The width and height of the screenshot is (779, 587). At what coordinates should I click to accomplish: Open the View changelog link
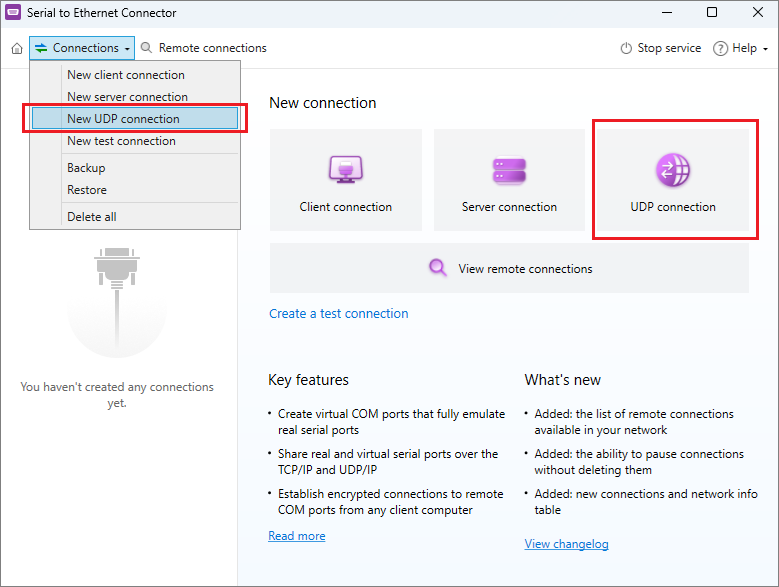pos(566,544)
